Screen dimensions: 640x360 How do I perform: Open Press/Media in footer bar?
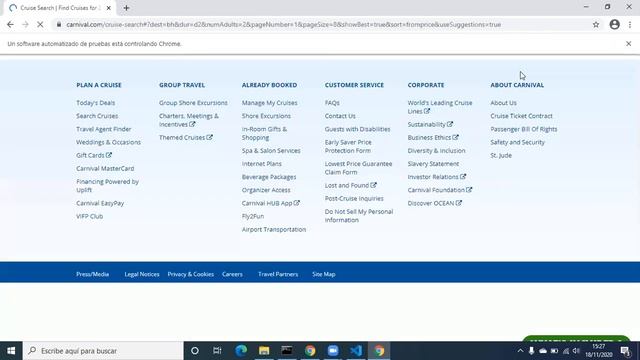(92, 274)
